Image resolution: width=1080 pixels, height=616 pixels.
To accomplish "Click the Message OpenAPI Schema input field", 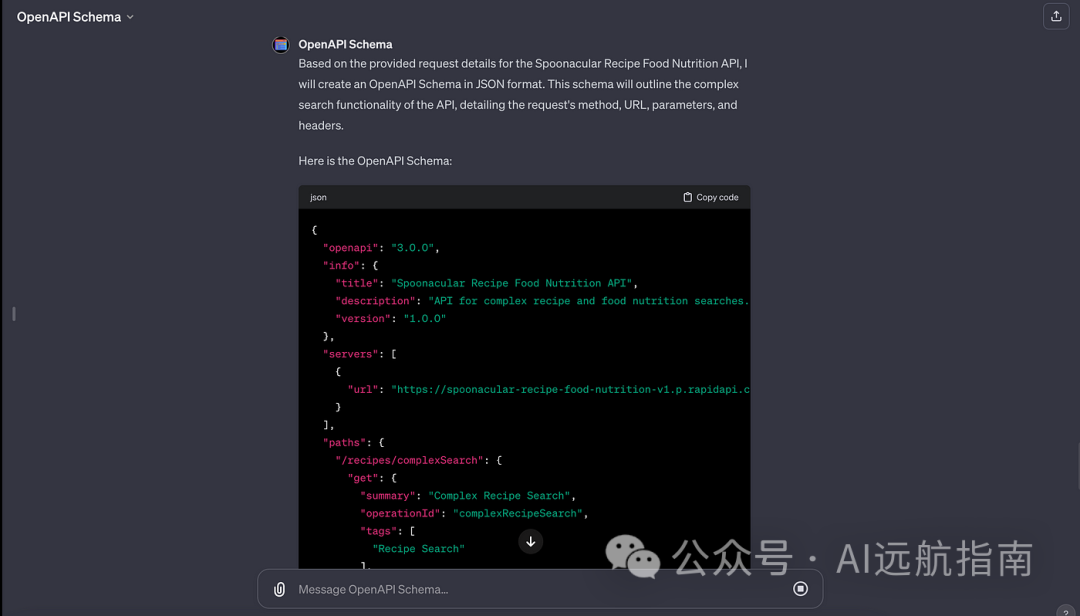I will click(x=539, y=589).
